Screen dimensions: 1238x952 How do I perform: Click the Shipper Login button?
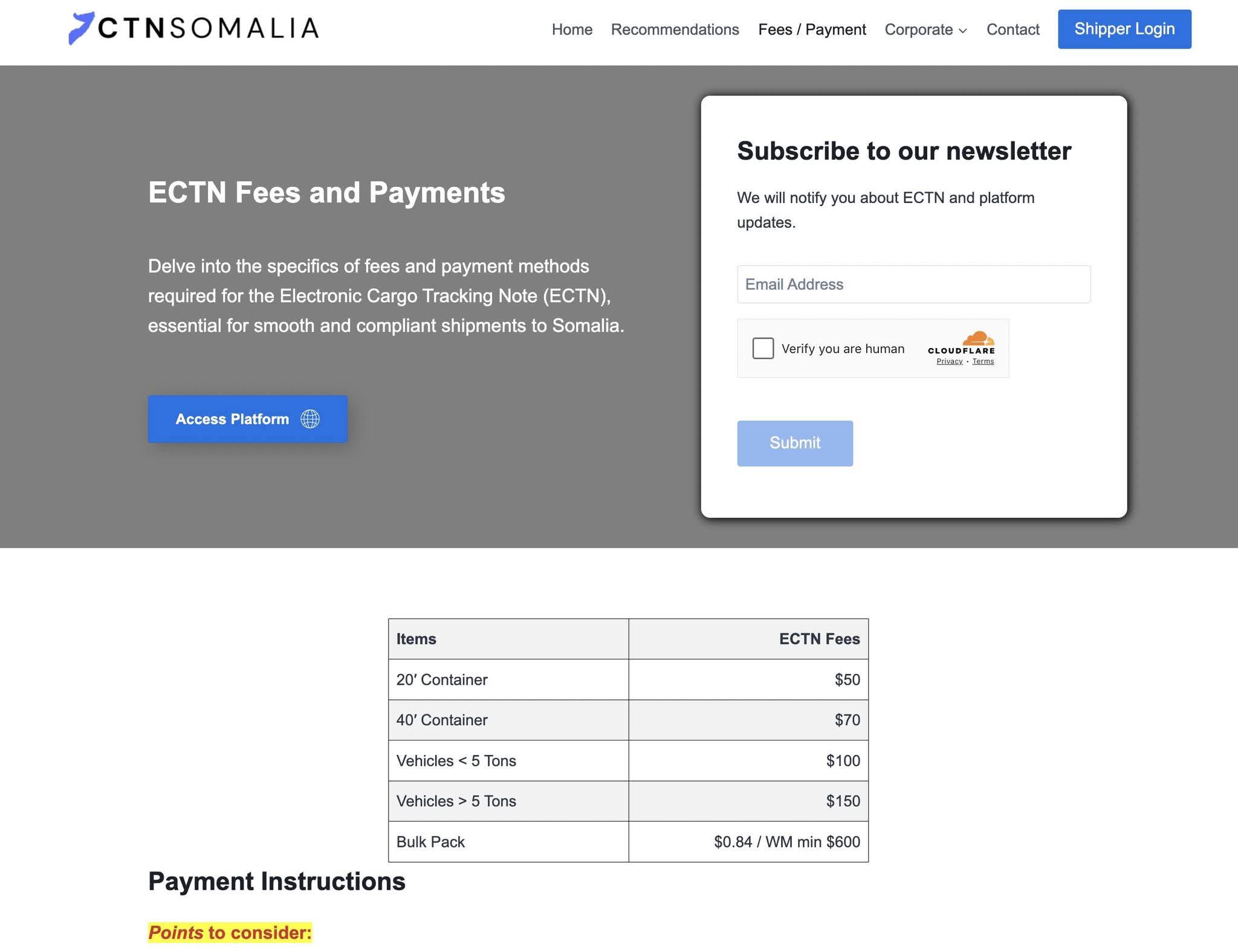tap(1124, 29)
